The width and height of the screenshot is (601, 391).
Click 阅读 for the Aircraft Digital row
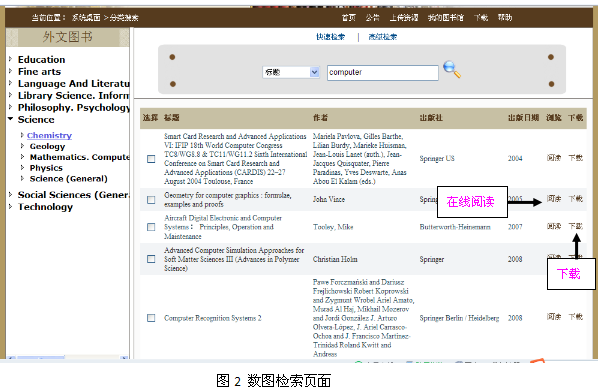[554, 226]
